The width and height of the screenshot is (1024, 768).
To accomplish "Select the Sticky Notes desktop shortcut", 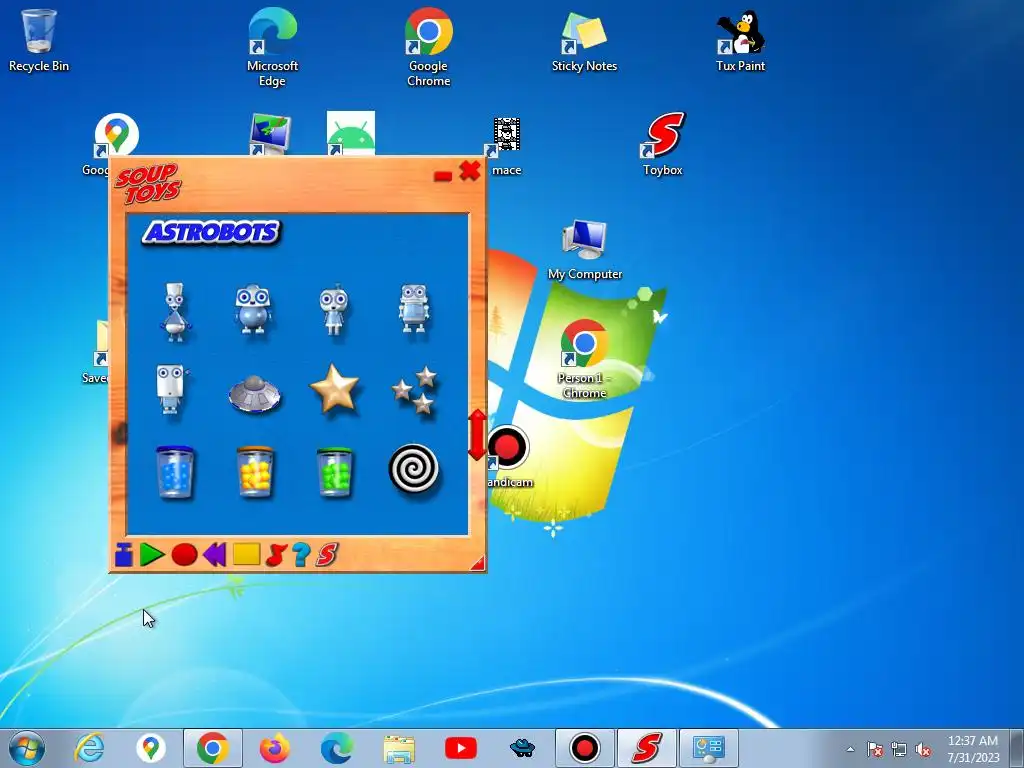I will coord(584,40).
